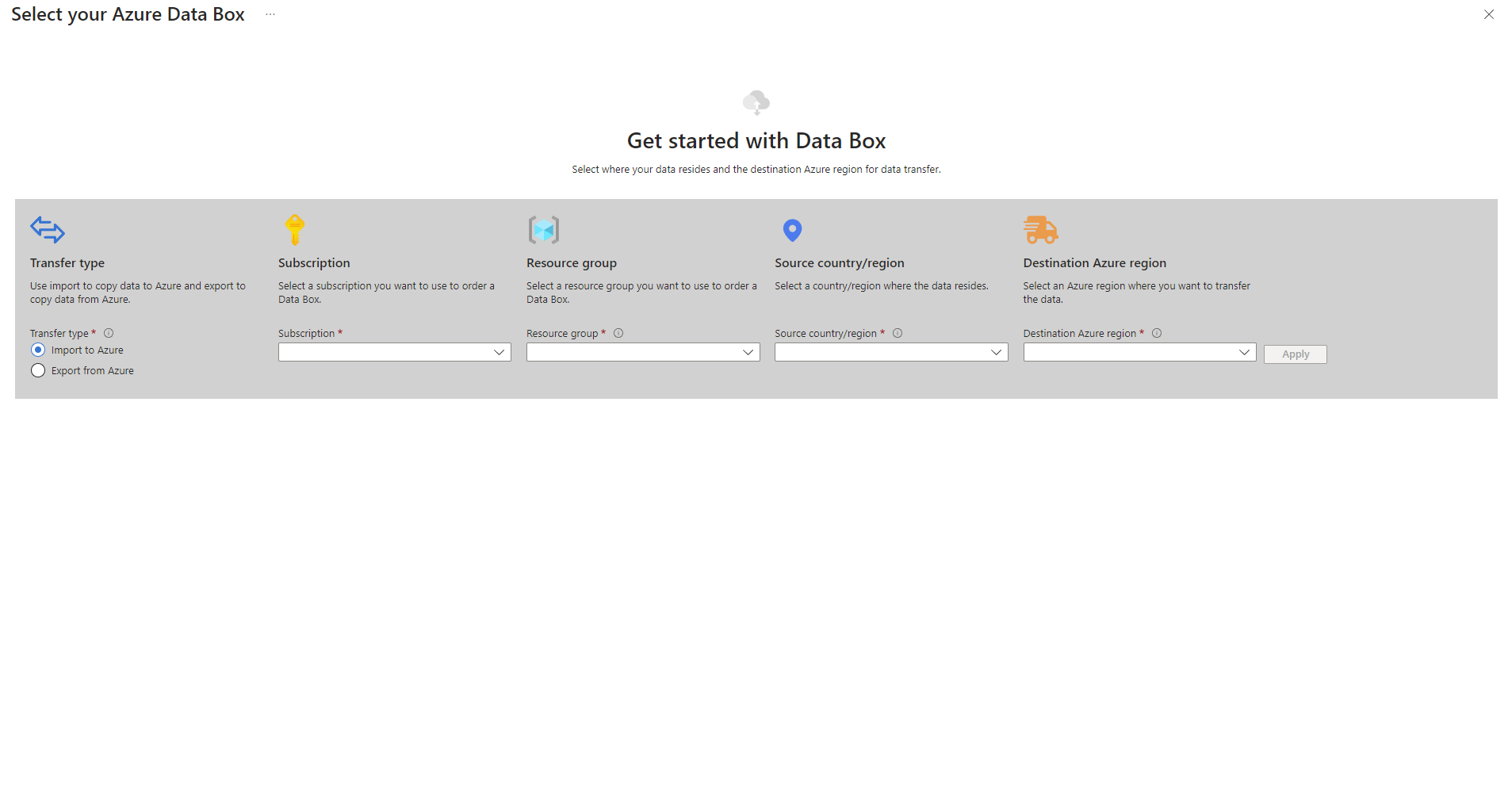
Task: Click info icon beside Source country/region label
Action: [898, 333]
